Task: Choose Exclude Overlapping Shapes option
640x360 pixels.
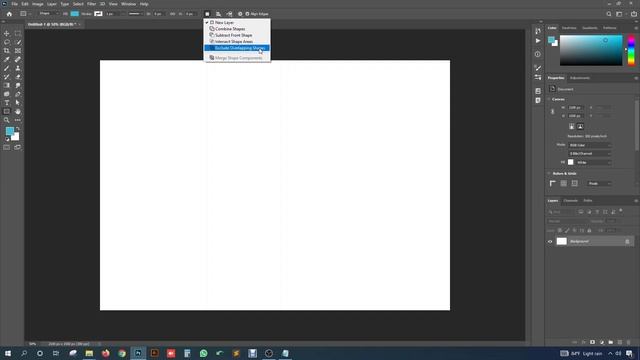Action: 237,48
